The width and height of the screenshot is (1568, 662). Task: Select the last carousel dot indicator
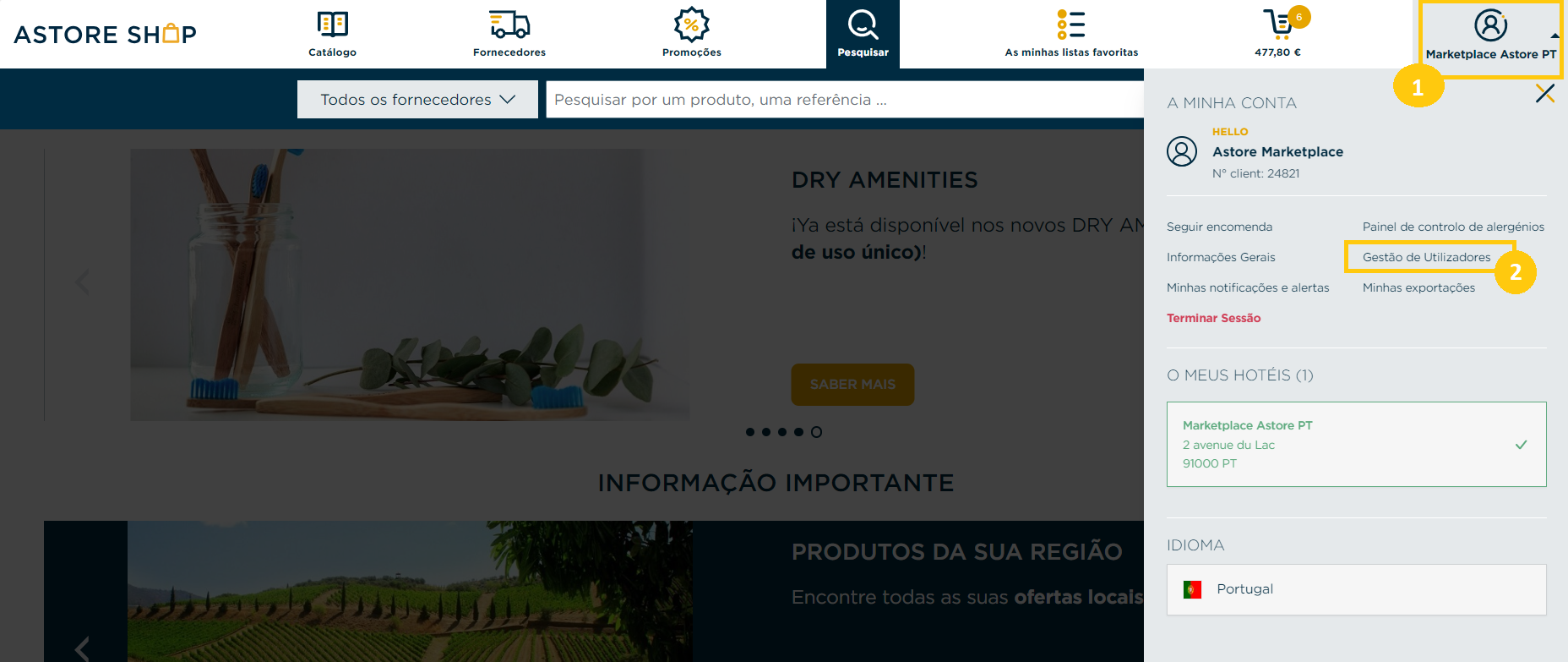pos(816,432)
